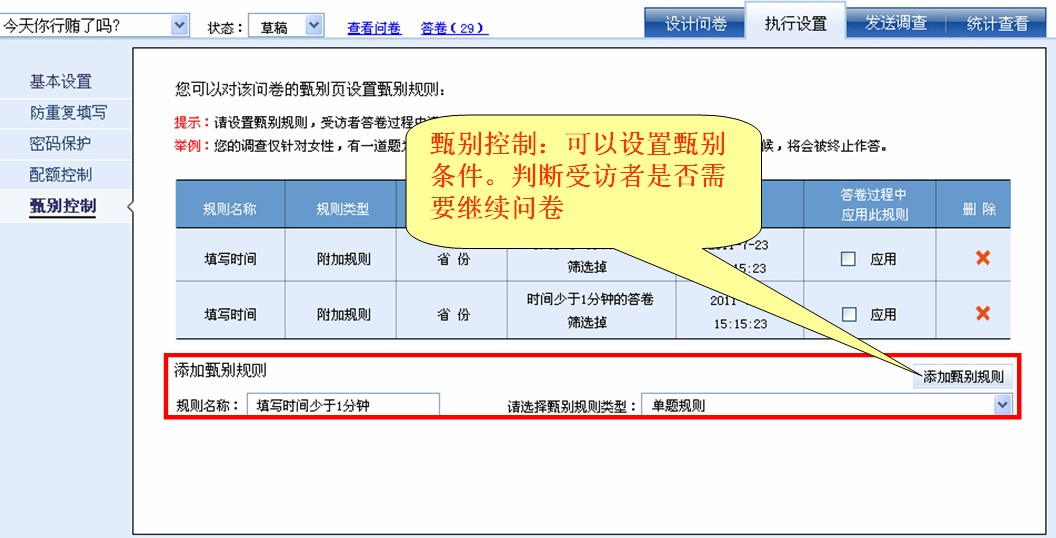The height and width of the screenshot is (538, 1056).
Task: Click the 规则名称 input field
Action: [x=342, y=406]
